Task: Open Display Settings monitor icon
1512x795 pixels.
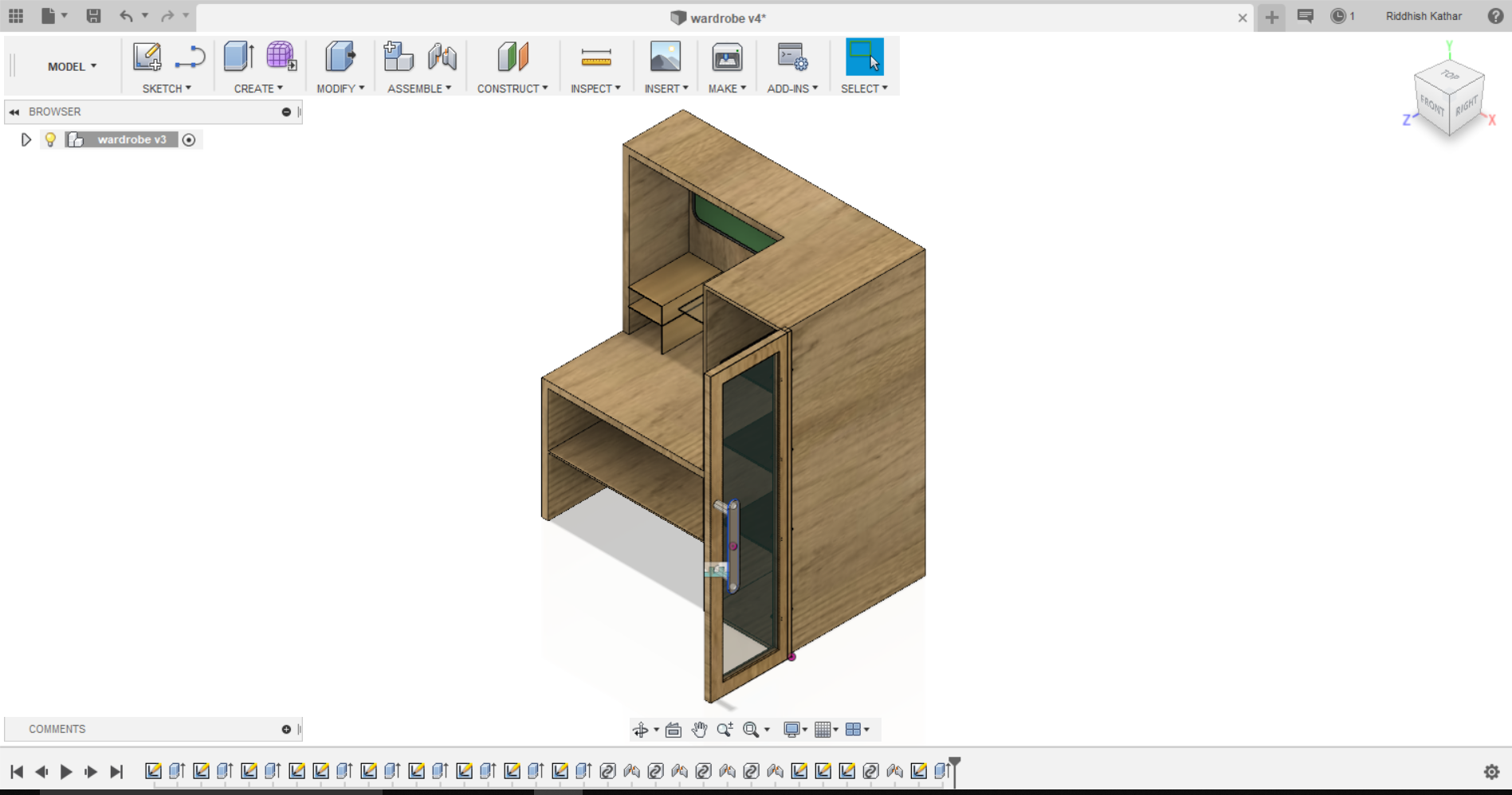Action: 791,730
